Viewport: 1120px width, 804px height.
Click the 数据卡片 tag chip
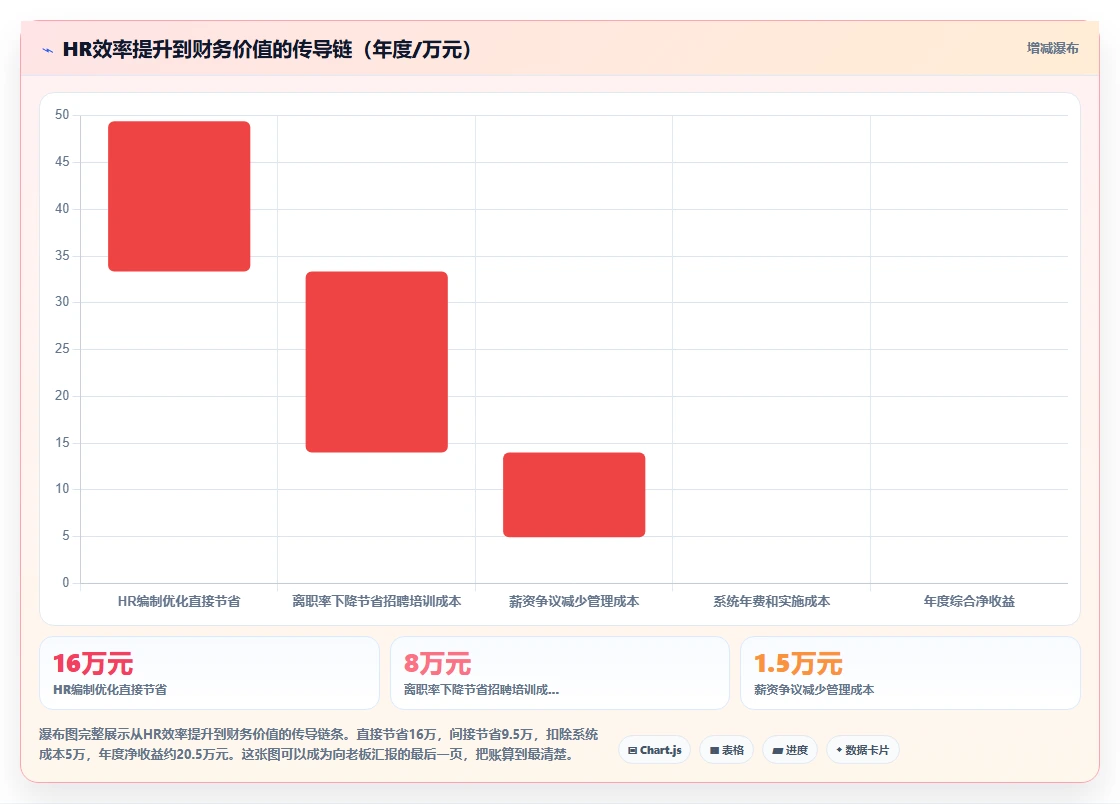(863, 750)
